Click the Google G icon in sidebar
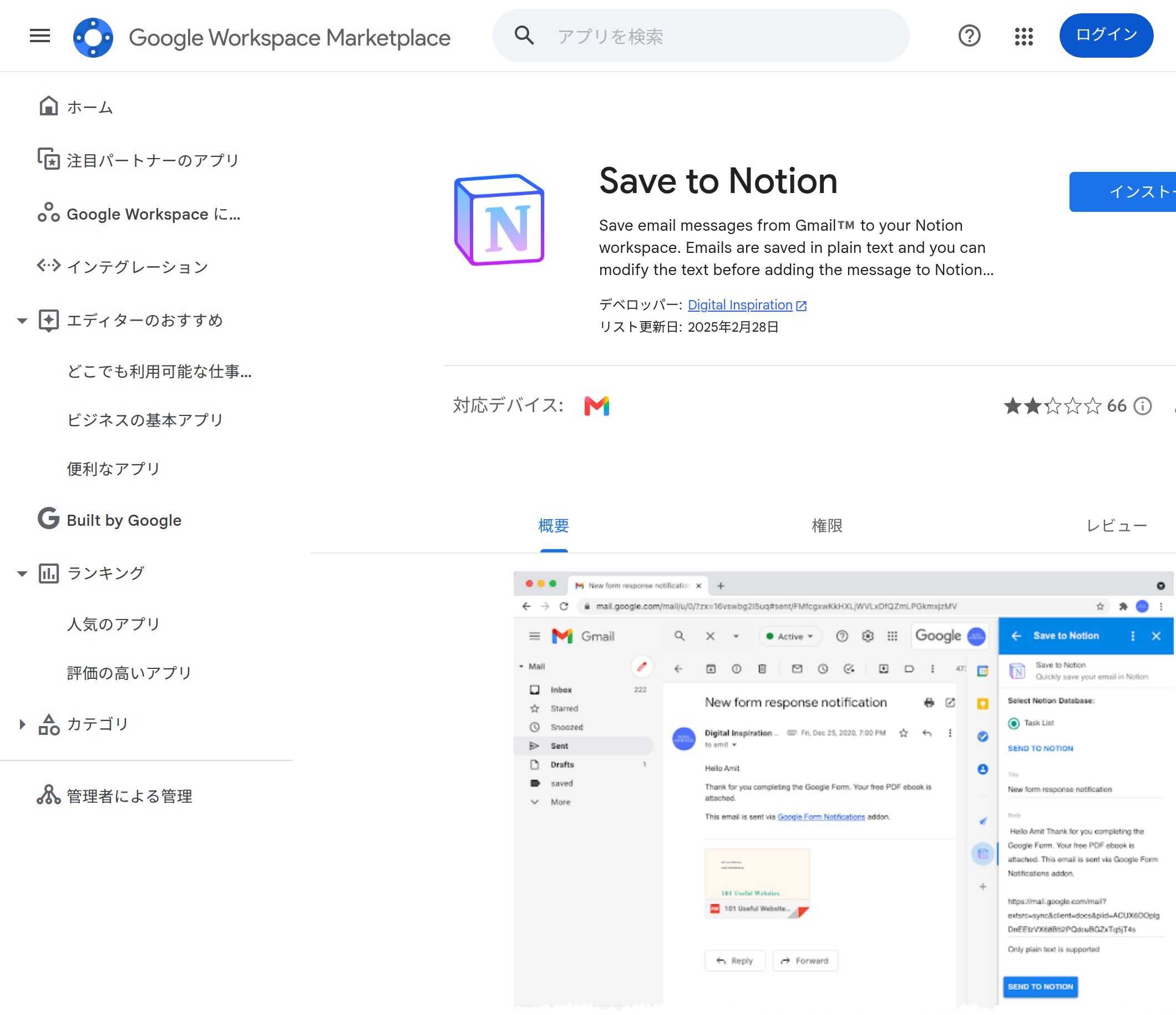 tap(48, 518)
